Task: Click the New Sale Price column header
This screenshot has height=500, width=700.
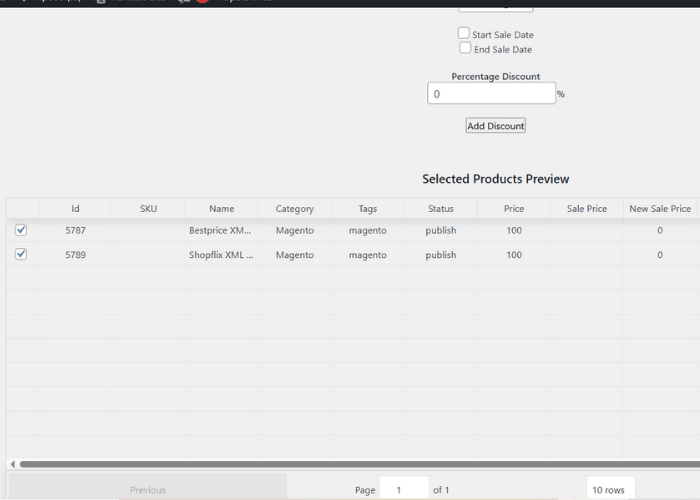Action: [660, 209]
